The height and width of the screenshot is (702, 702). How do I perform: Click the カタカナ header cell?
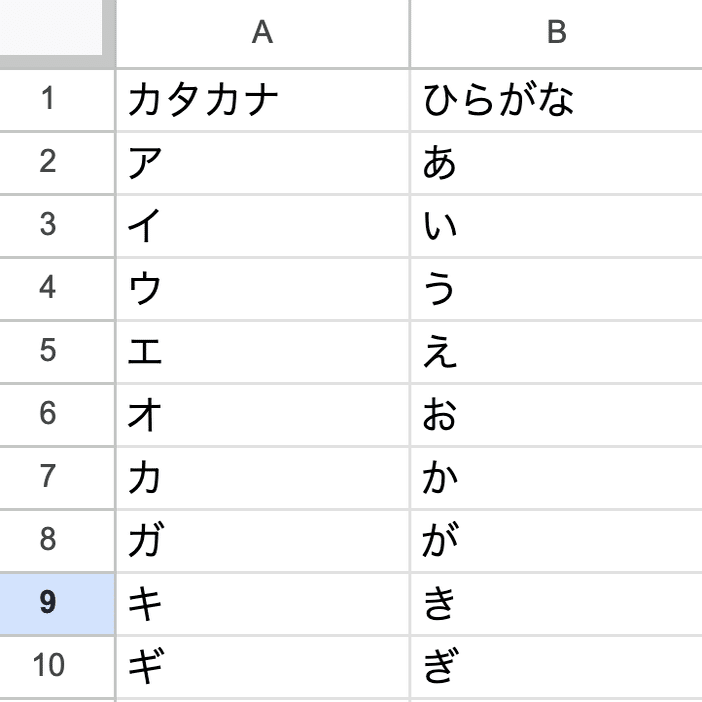click(262, 101)
